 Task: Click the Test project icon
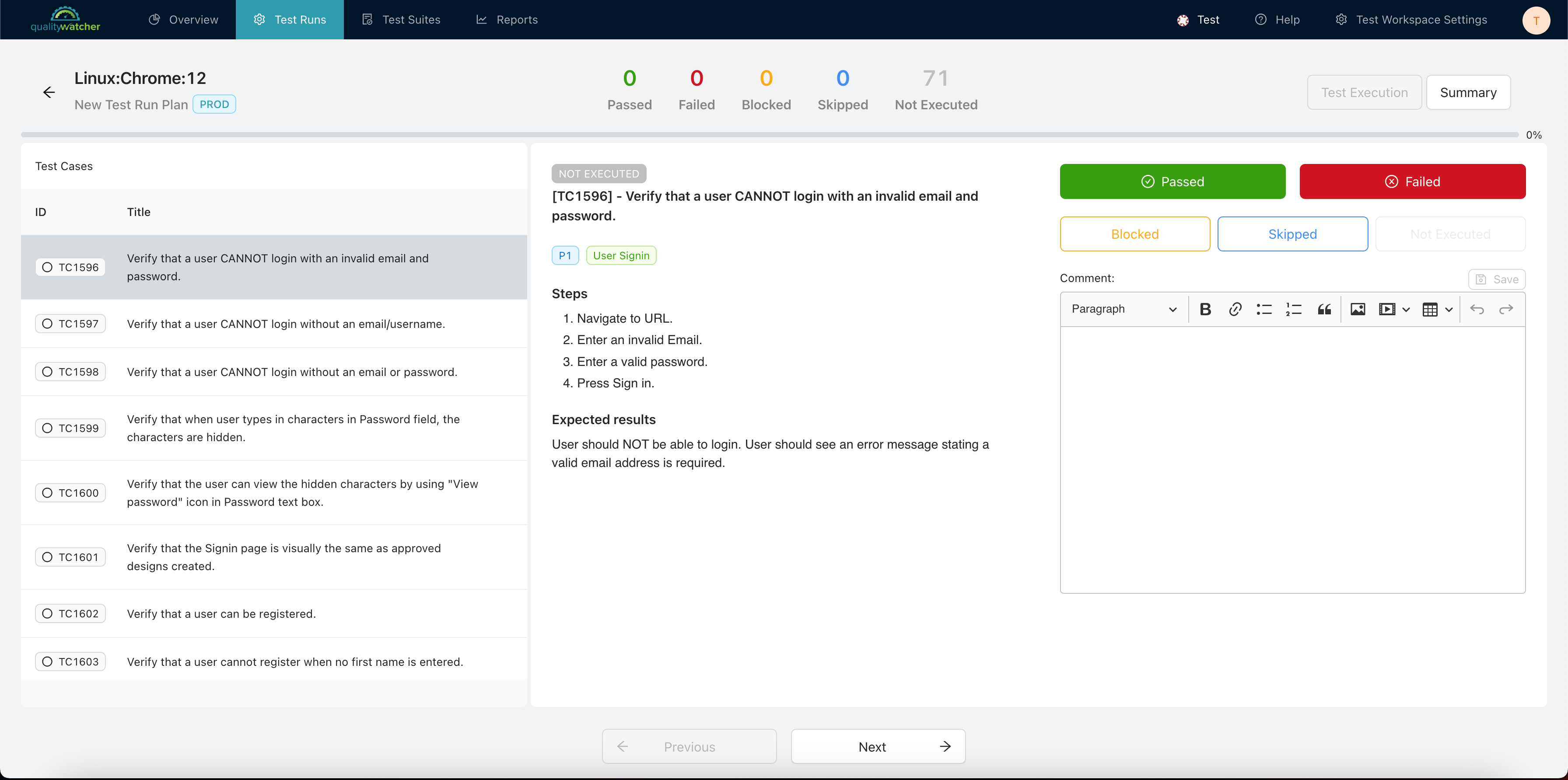[1183, 20]
